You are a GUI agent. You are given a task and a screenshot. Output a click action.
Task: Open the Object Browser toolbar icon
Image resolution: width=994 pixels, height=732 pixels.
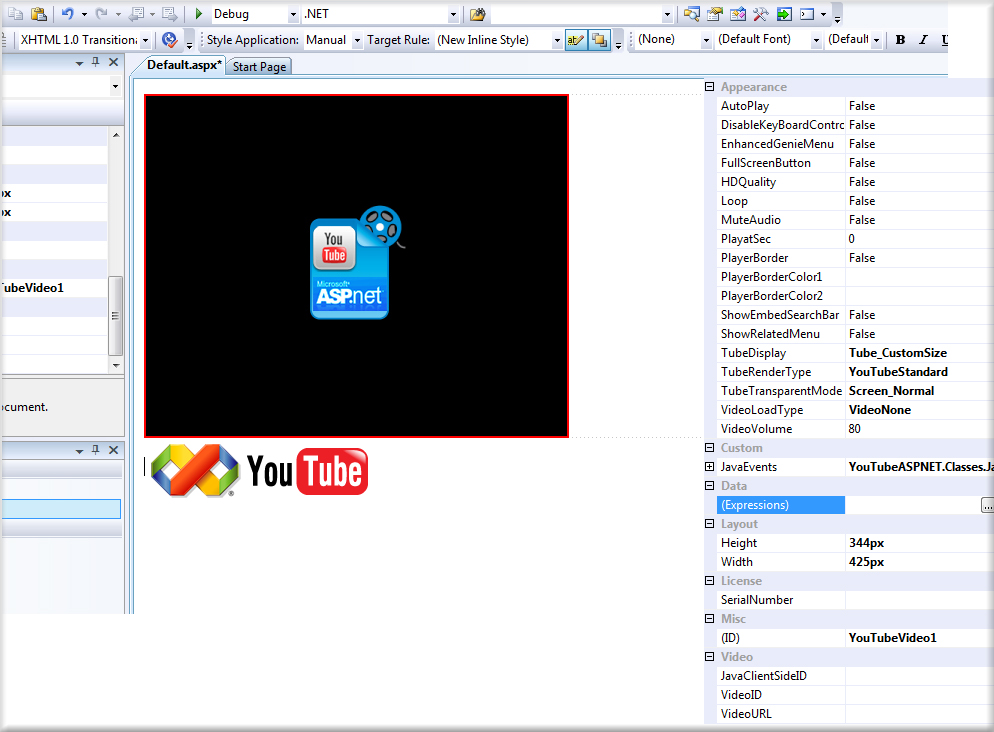click(x=738, y=14)
